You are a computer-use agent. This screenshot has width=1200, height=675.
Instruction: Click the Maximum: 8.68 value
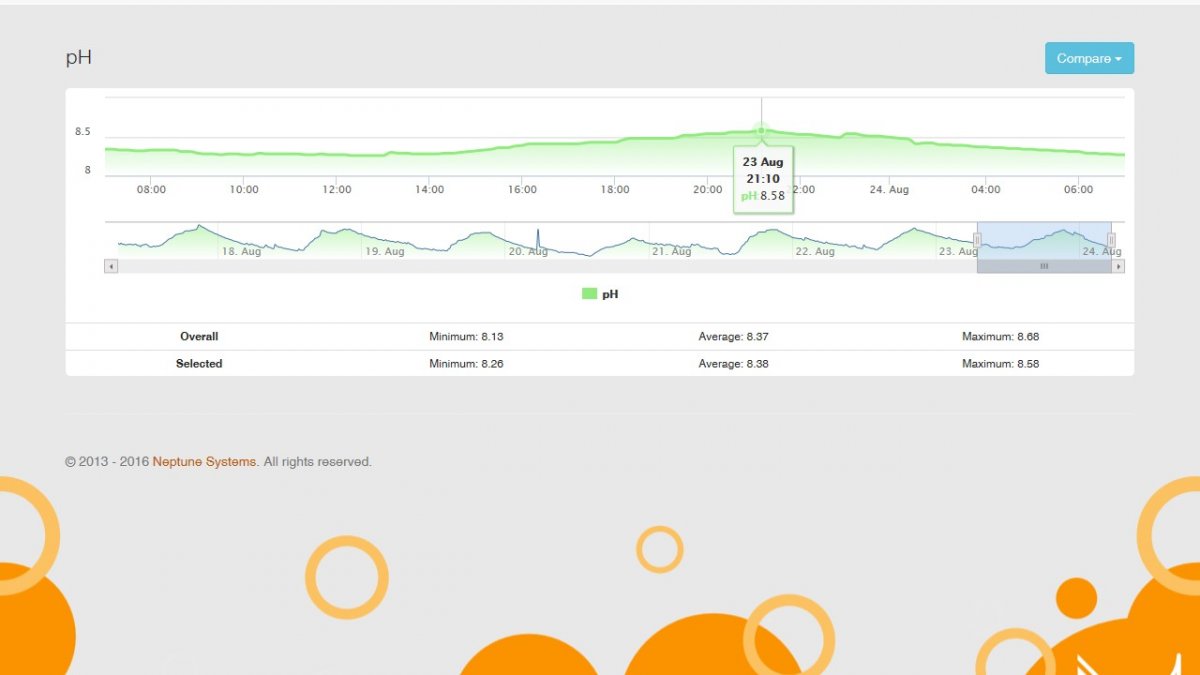[1000, 337]
